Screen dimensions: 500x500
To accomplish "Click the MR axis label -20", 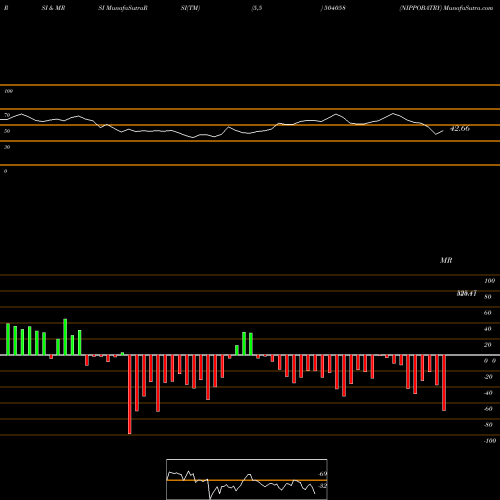I will [488, 377].
